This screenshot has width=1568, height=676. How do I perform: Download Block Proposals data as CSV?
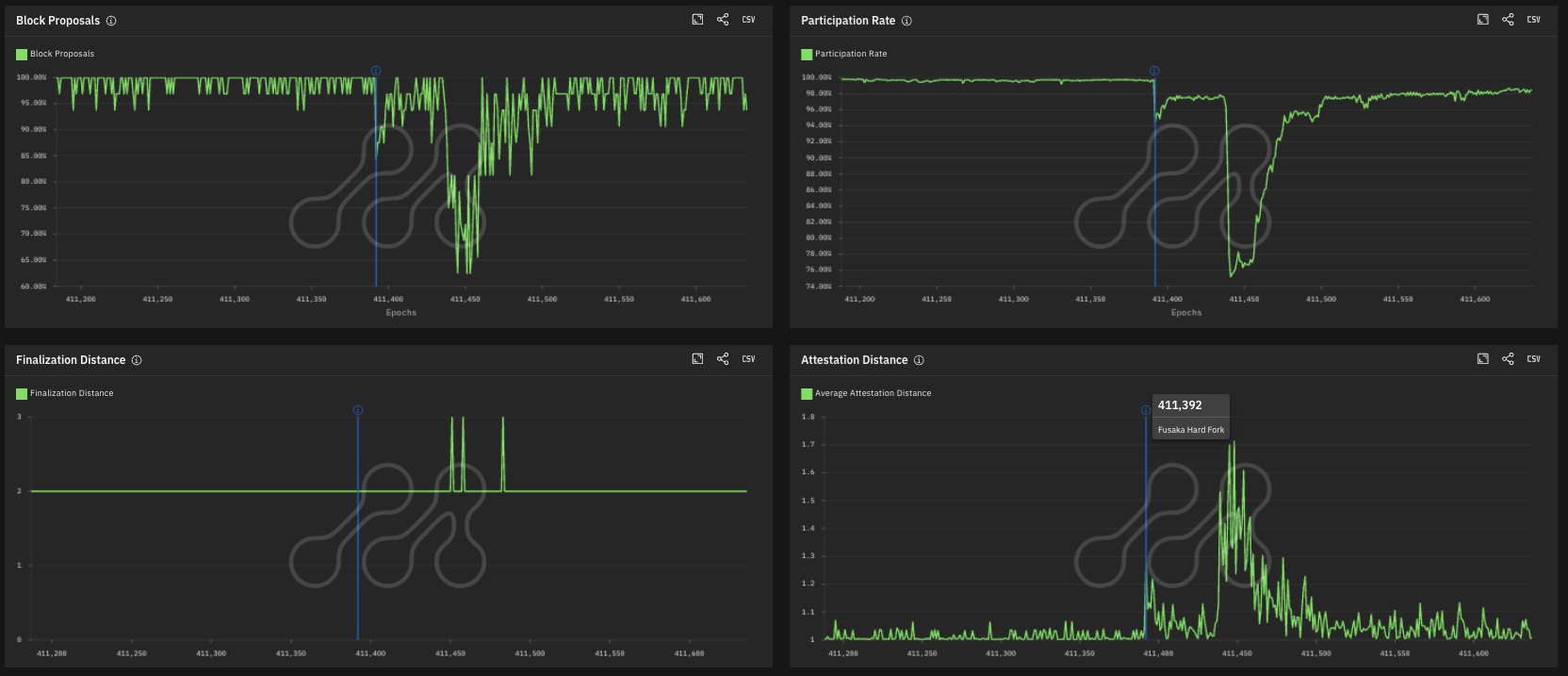tap(748, 20)
